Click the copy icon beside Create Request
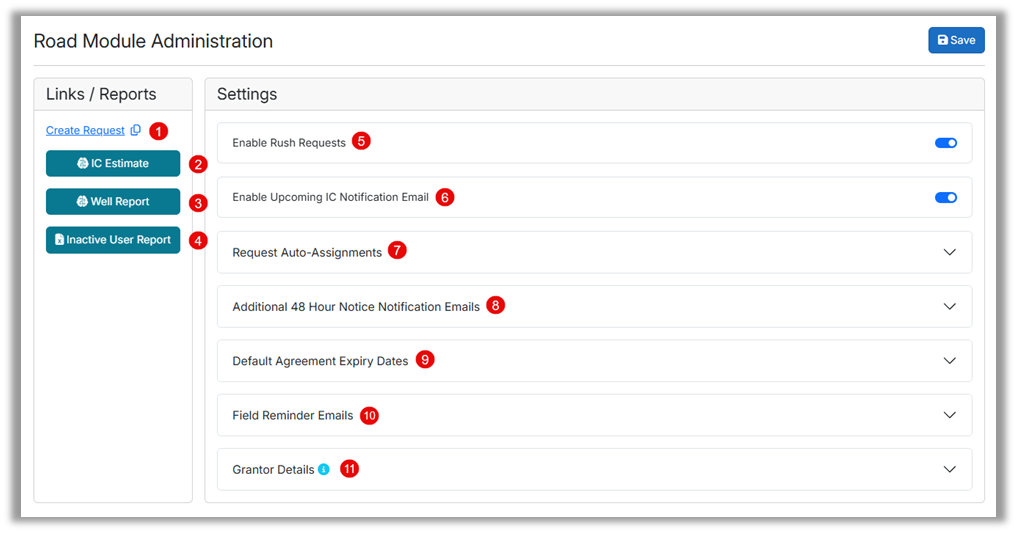 click(136, 130)
